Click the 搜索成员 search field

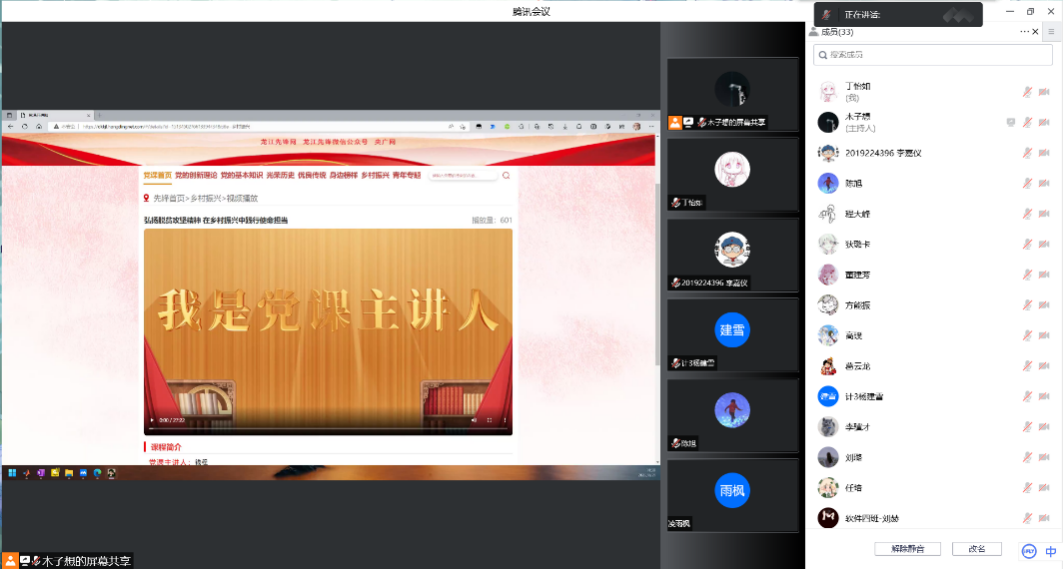pyautogui.click(x=935, y=55)
